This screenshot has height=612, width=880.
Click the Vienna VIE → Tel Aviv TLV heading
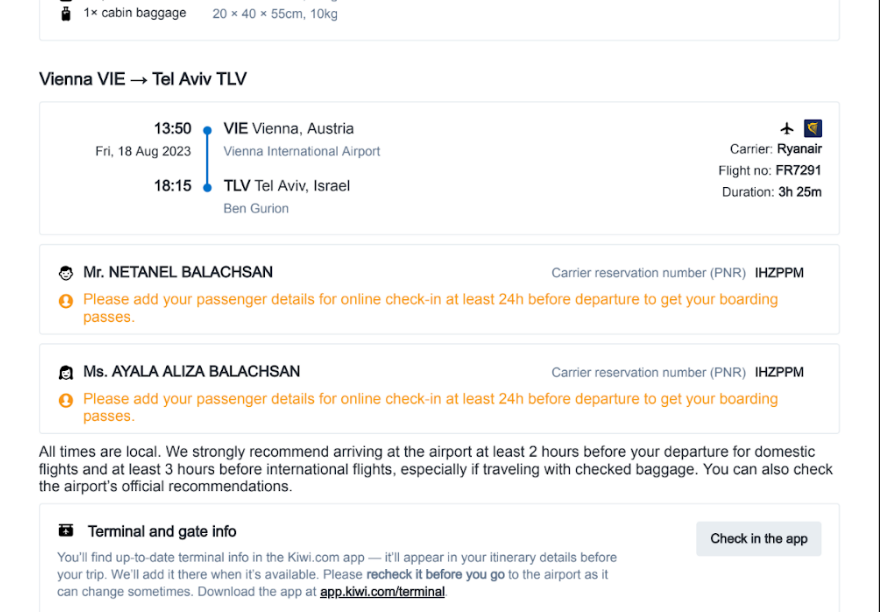click(143, 79)
